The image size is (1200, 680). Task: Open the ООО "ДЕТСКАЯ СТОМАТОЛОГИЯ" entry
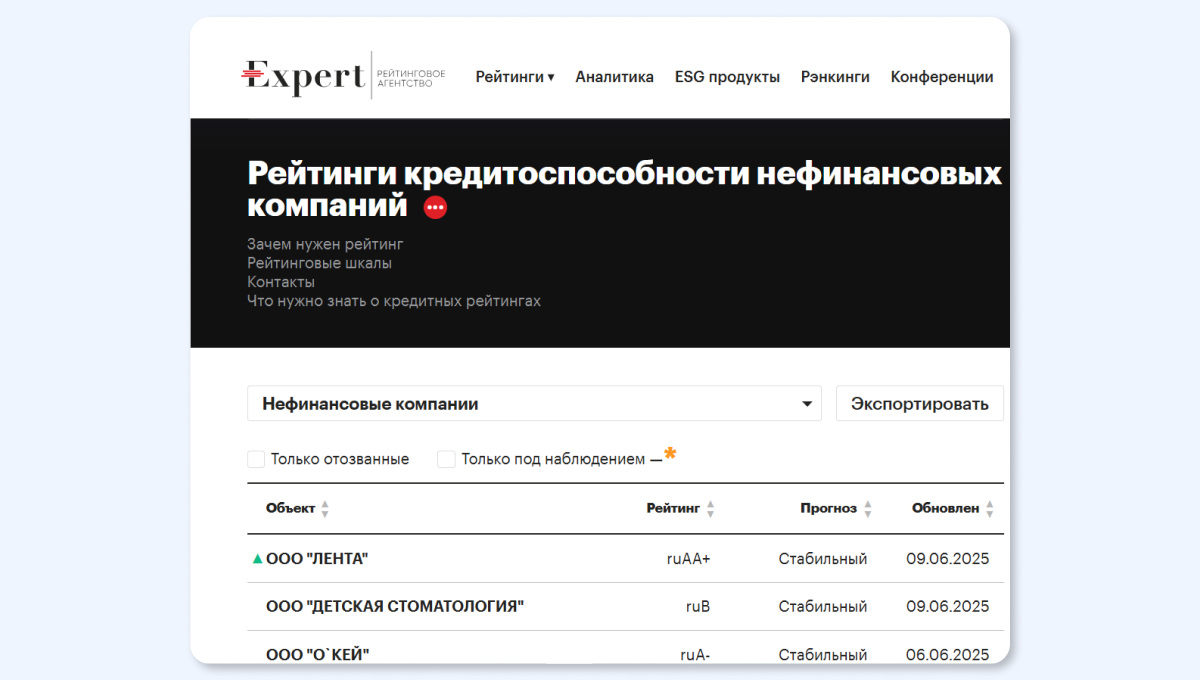[x=395, y=607]
